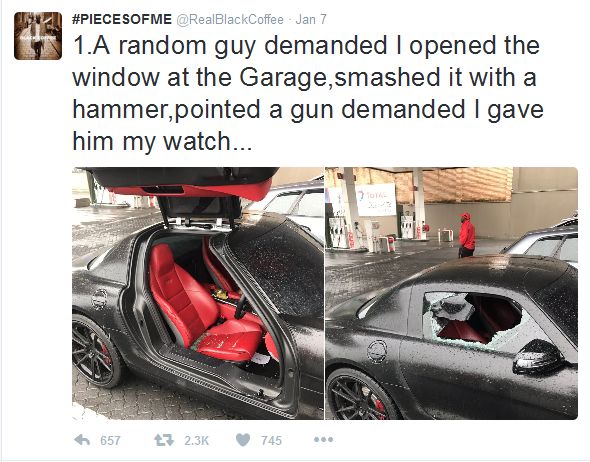Click the raised gullwing door in left photo
Screen dimensions: 590x462
point(181,184)
